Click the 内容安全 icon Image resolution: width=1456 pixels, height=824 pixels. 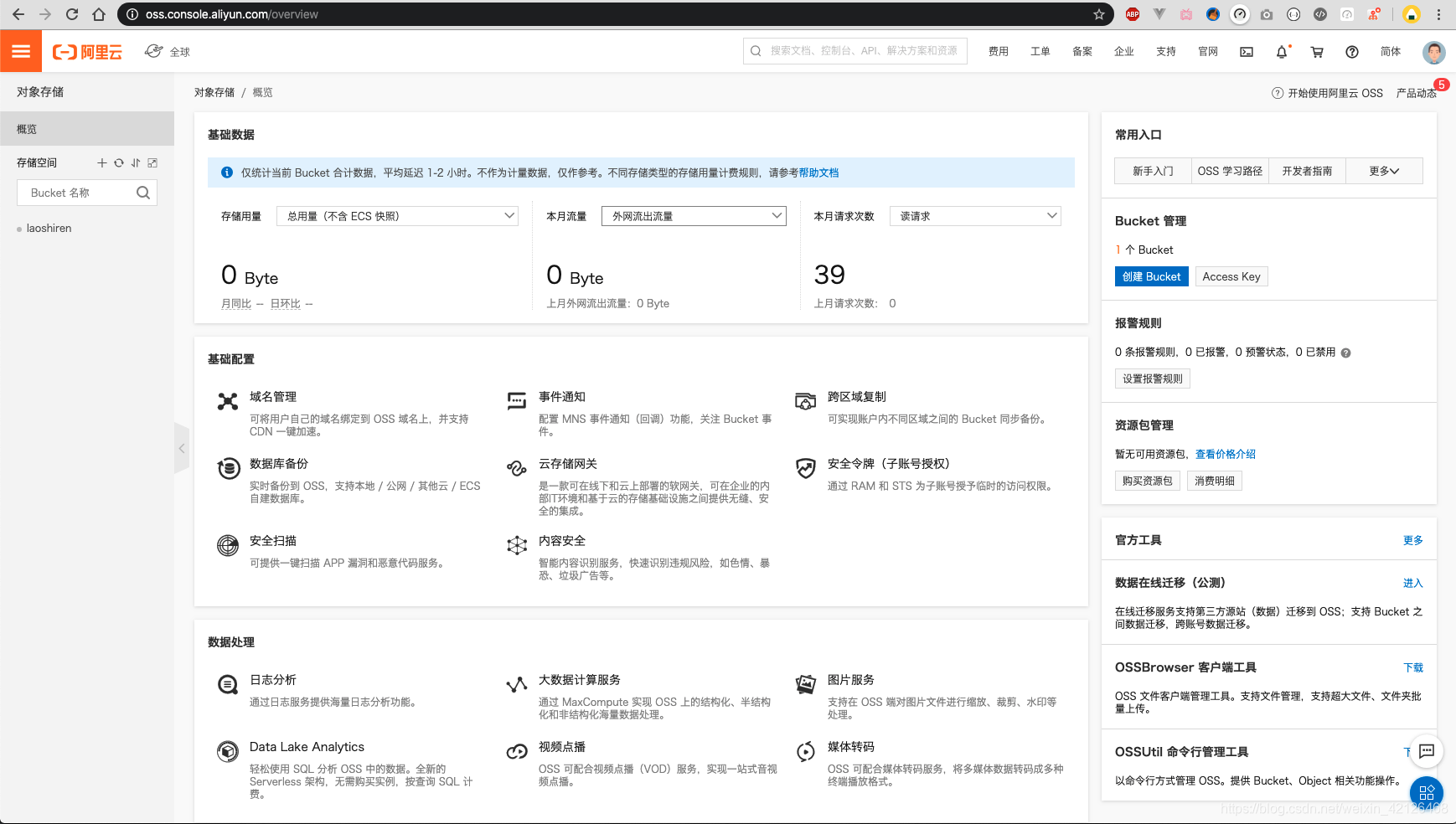tap(517, 545)
